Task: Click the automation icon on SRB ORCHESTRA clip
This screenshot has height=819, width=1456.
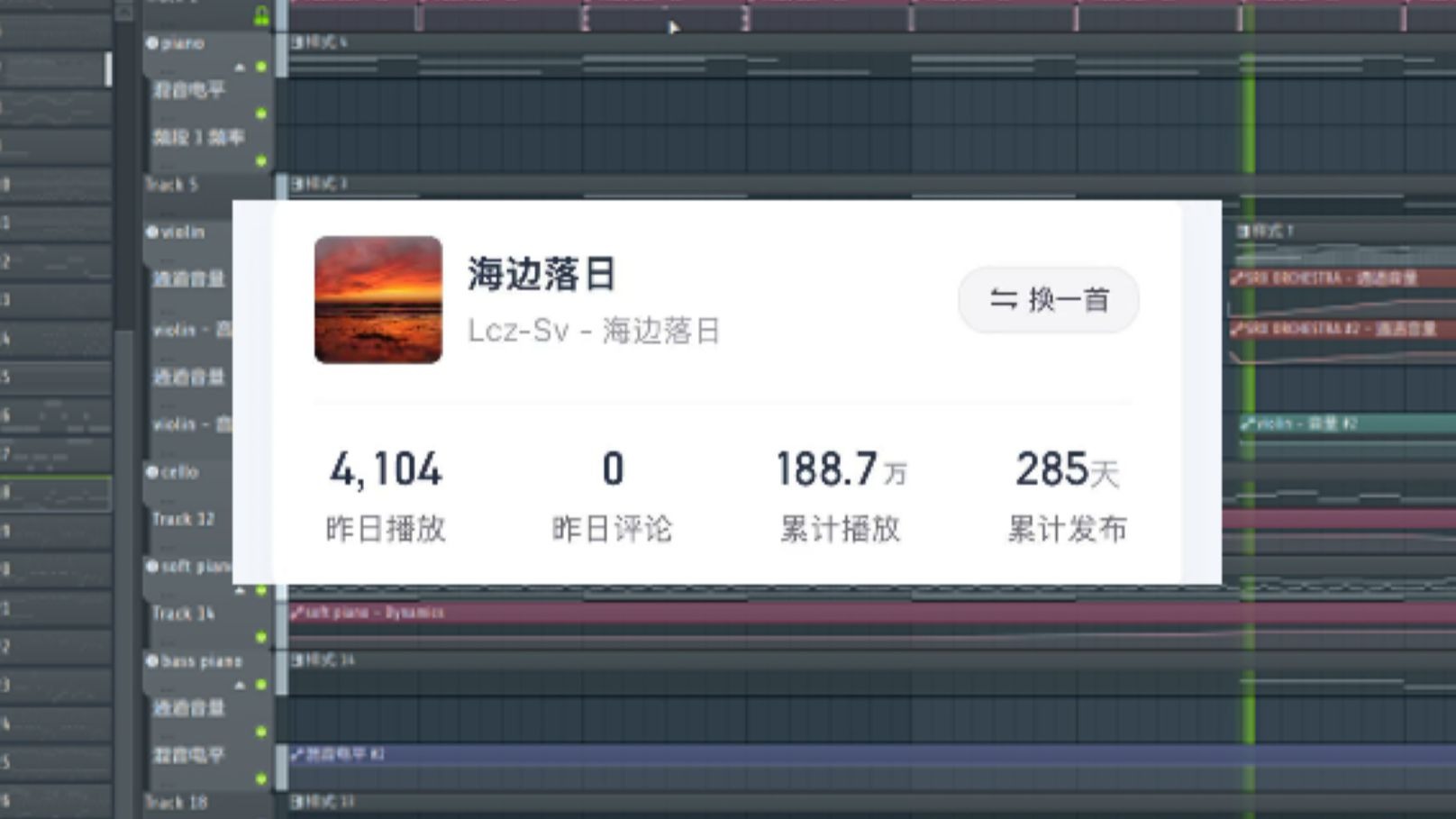Action: (x=1236, y=279)
